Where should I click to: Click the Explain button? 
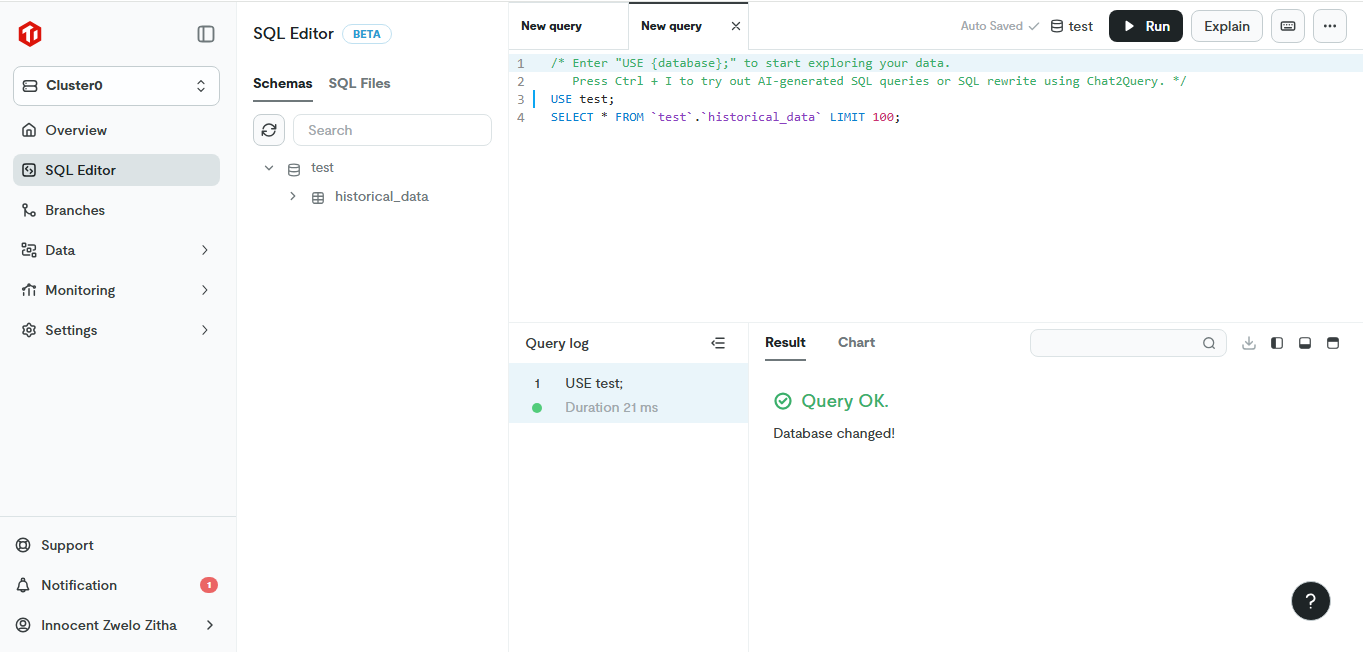point(1227,26)
